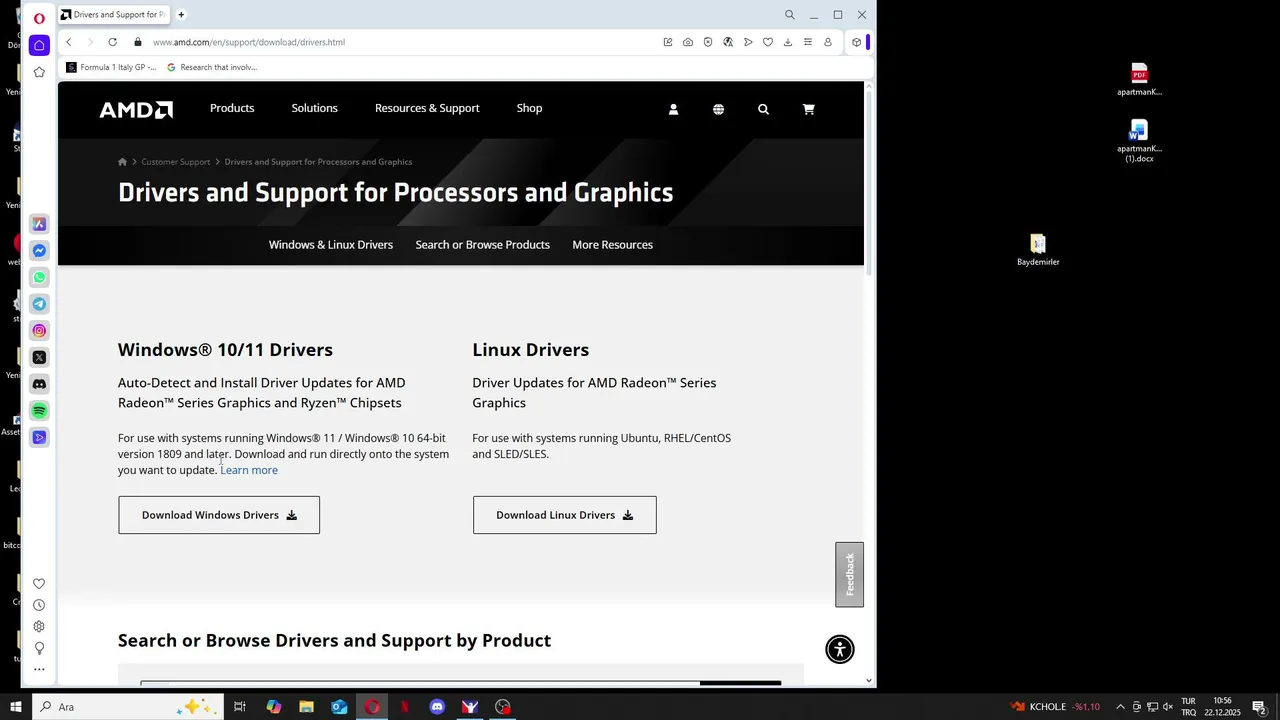Viewport: 1280px width, 720px height.
Task: Open Opera Messenger in sidebar
Action: coord(39,251)
